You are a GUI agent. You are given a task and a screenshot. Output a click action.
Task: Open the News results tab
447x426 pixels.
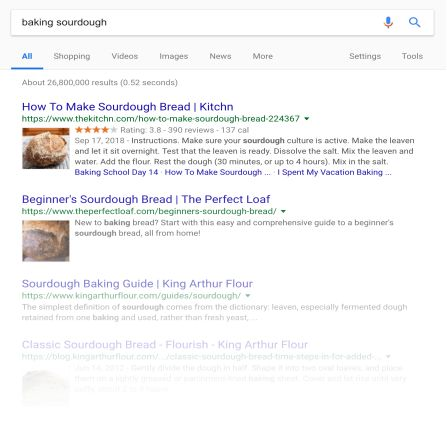coord(220,56)
